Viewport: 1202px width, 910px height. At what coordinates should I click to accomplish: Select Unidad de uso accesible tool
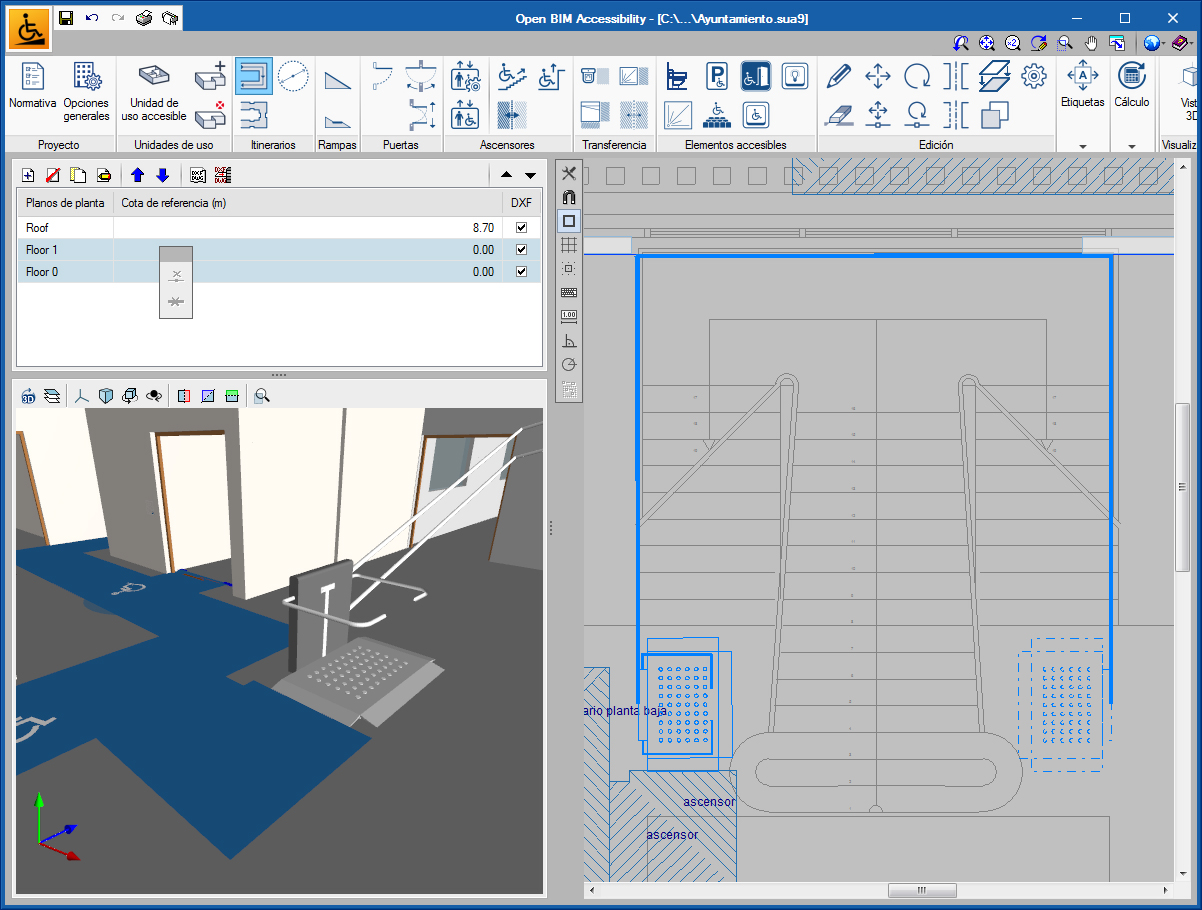[154, 91]
